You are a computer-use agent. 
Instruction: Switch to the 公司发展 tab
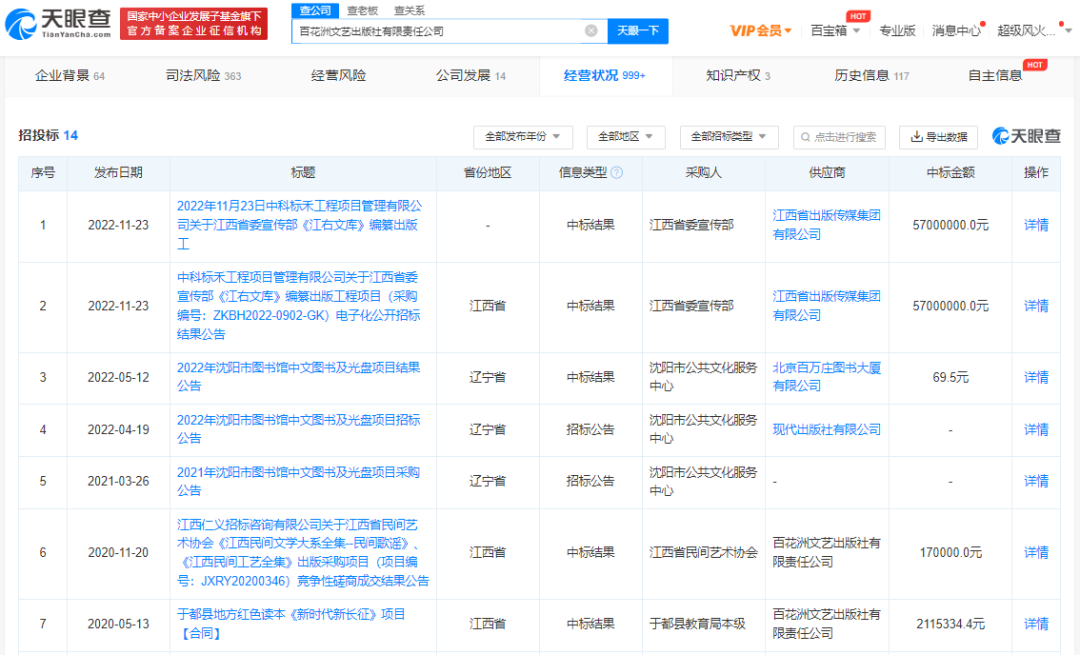(x=471, y=76)
